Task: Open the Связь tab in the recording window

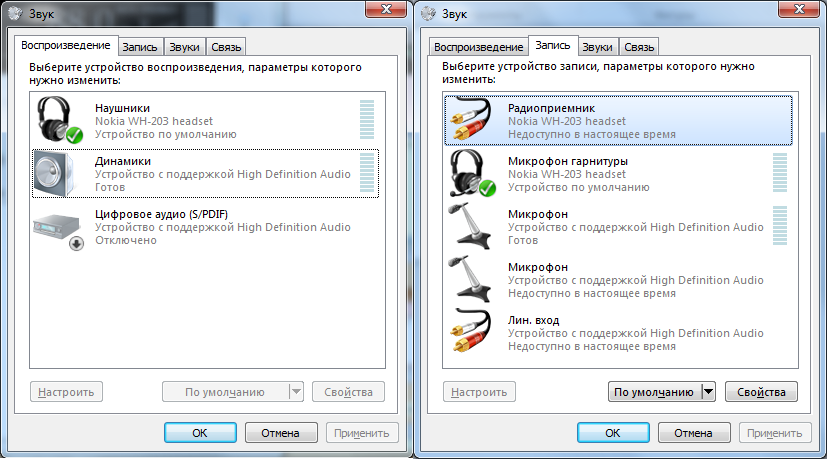Action: 639,47
